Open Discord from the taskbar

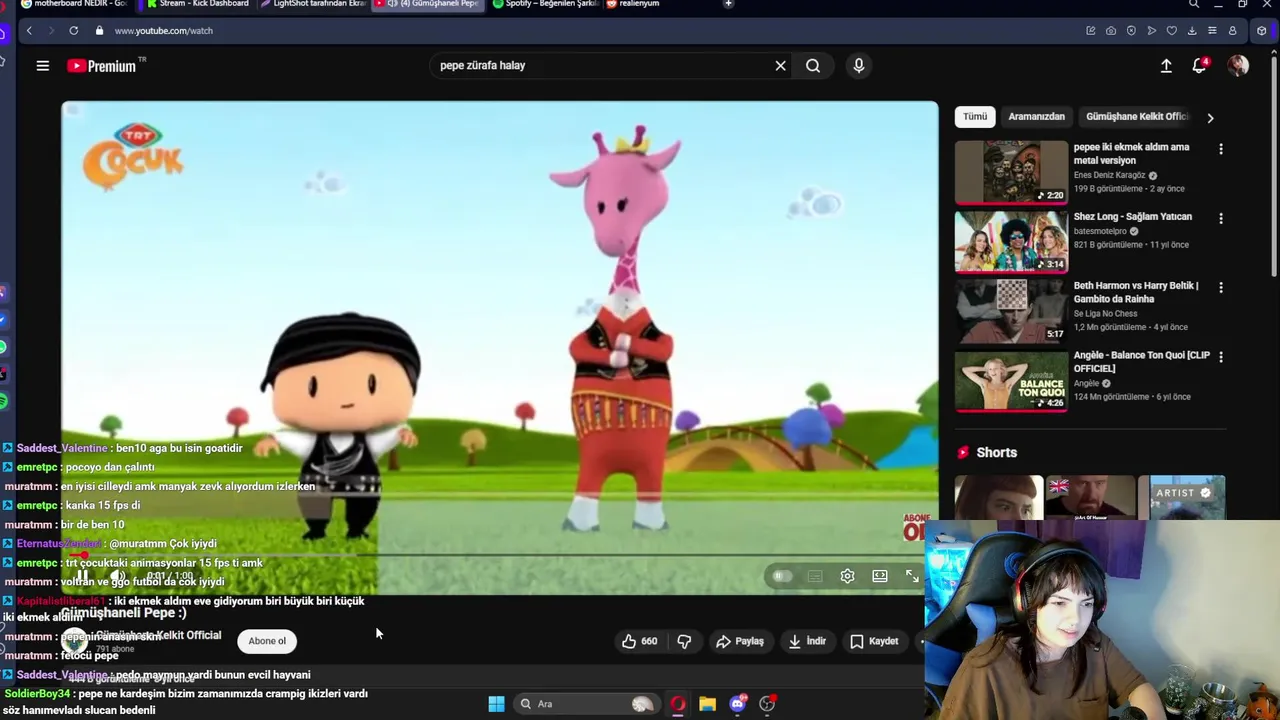pos(738,704)
